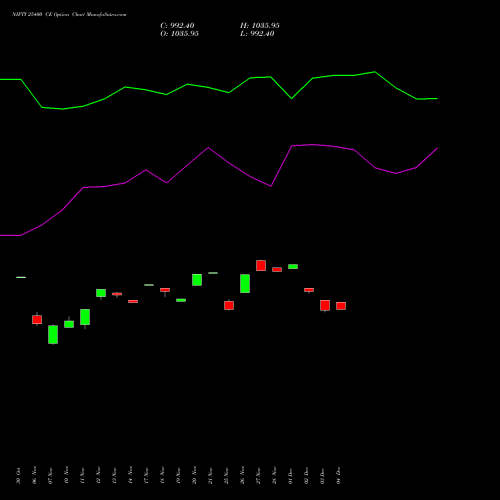Select the red candle above 28 Nov
Image resolution: width=500 pixels, height=500 pixels.
tap(277, 270)
